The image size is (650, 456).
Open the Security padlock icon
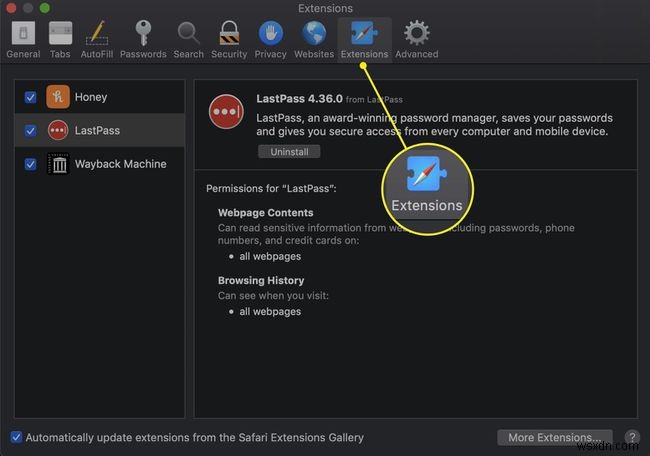pyautogui.click(x=229, y=33)
